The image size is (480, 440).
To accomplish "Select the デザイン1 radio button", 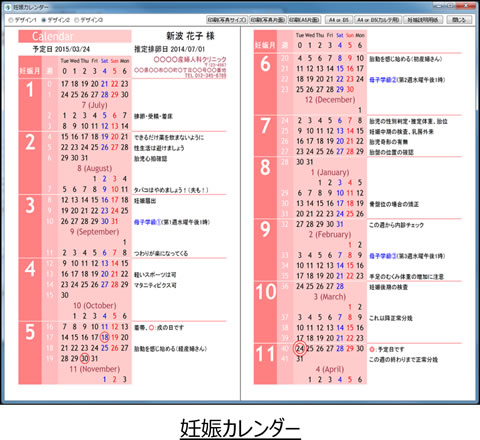I will [x=22, y=20].
